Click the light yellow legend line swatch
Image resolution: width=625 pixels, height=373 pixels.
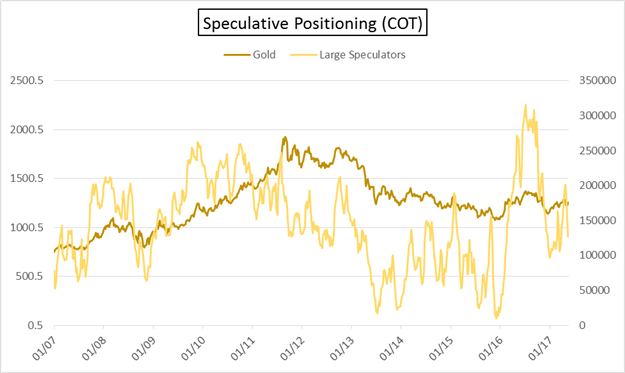[x=303, y=55]
